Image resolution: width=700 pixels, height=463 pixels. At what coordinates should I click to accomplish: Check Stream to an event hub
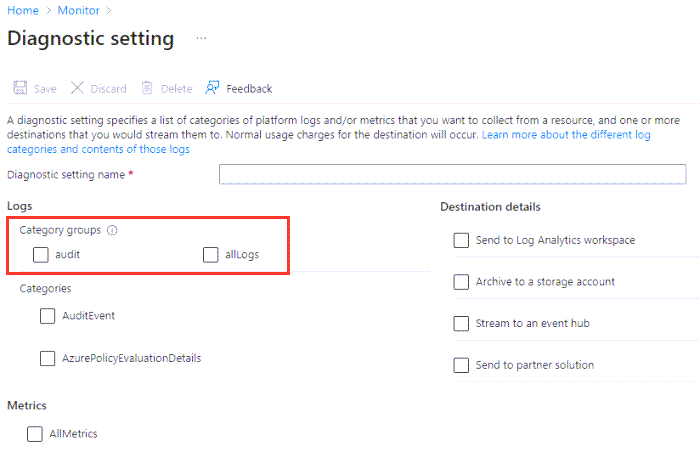pyautogui.click(x=461, y=324)
